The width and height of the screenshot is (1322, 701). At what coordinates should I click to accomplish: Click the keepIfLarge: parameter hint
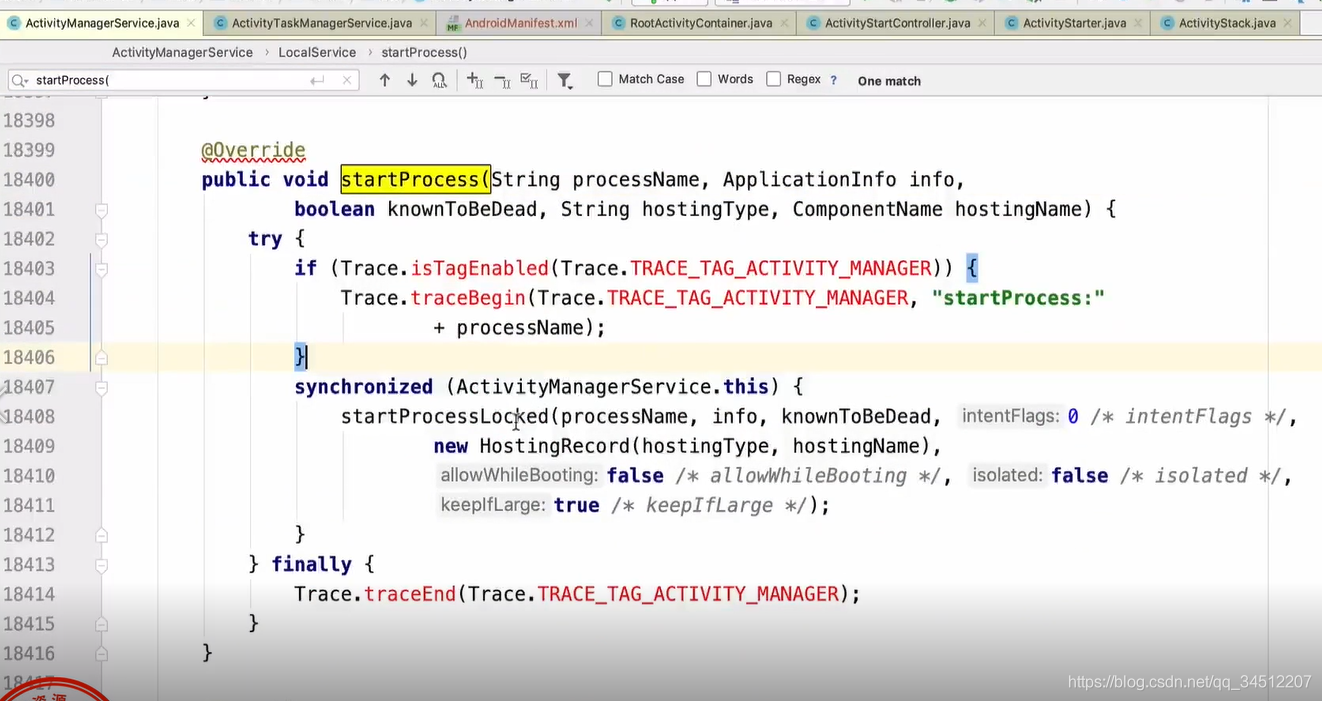491,505
